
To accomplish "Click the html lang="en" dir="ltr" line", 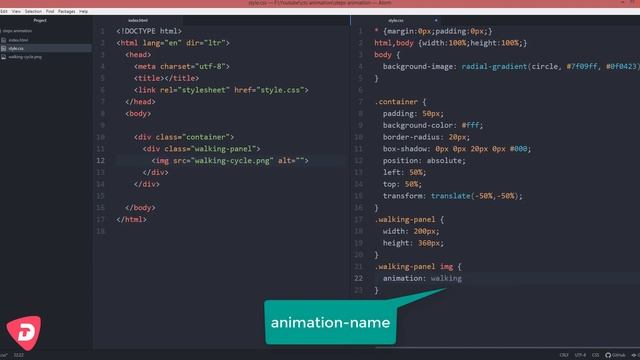I will (173, 43).
